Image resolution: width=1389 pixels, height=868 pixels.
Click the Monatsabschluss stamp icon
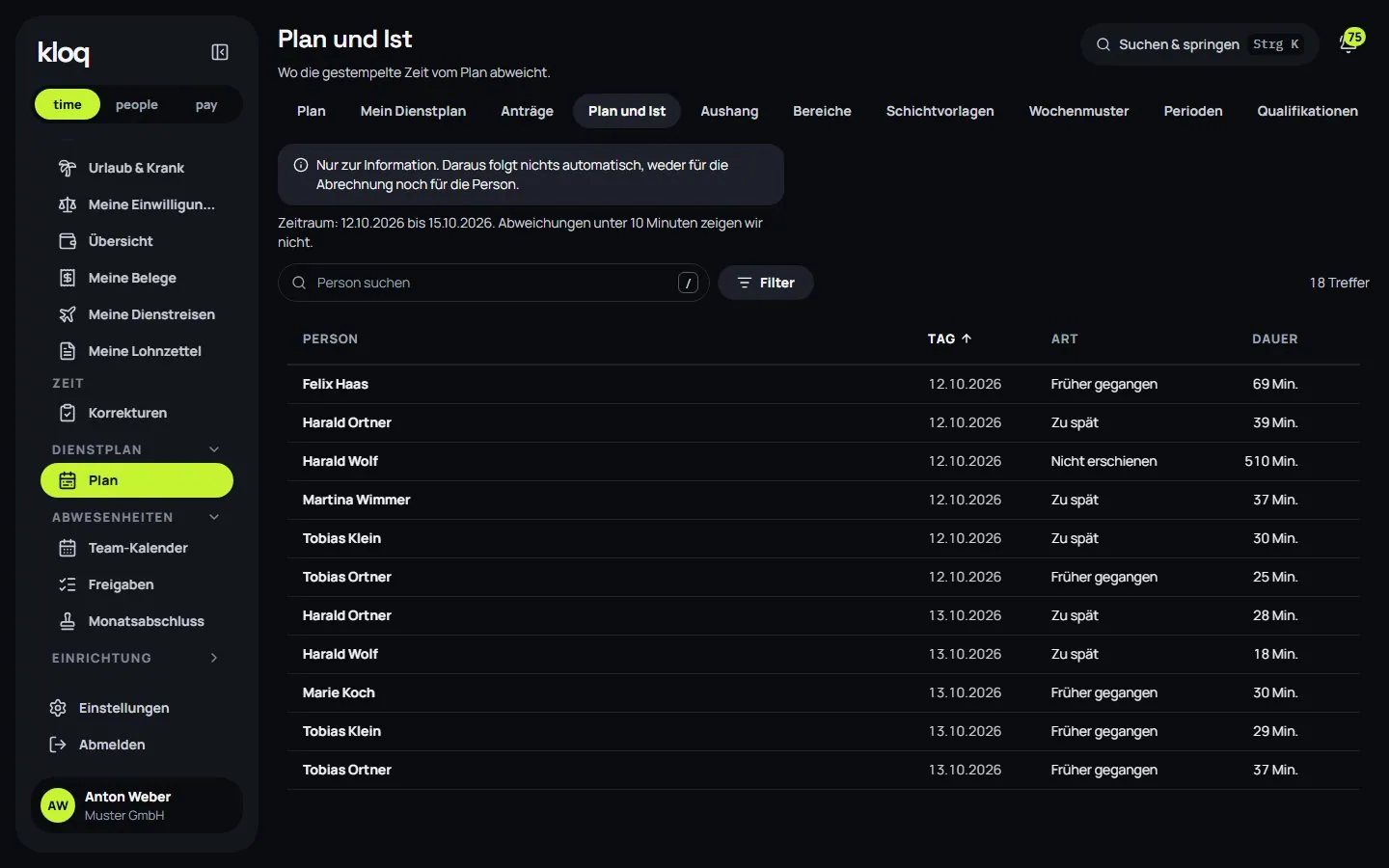pos(68,621)
